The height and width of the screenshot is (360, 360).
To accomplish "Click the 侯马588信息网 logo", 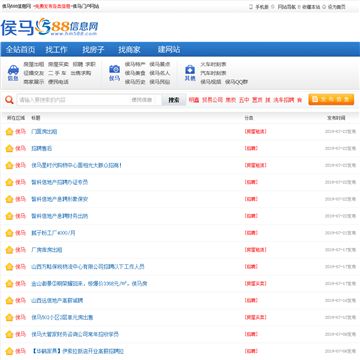I will pos(49,27).
